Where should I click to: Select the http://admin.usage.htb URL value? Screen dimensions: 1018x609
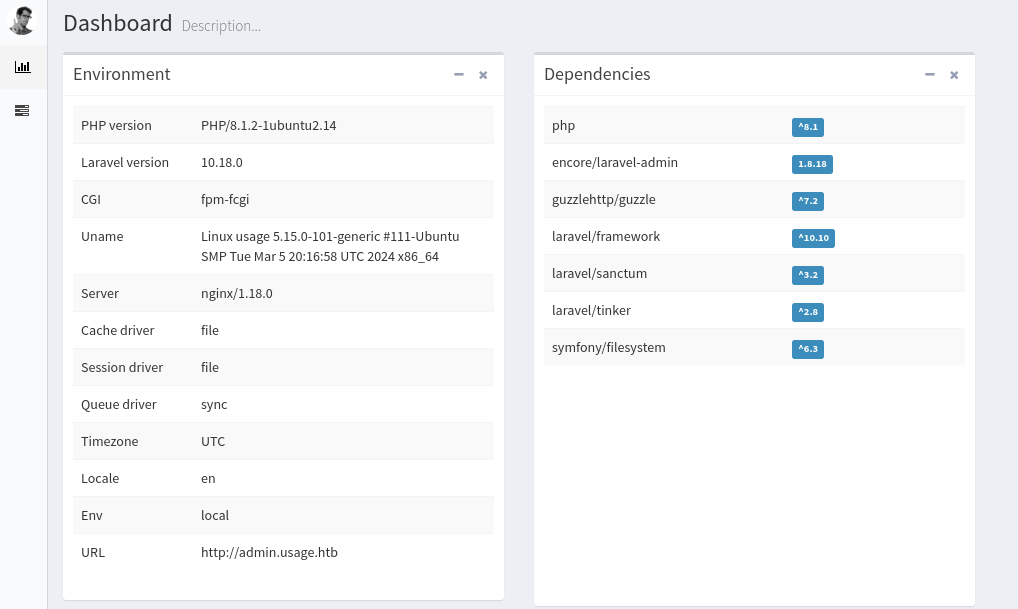click(269, 553)
